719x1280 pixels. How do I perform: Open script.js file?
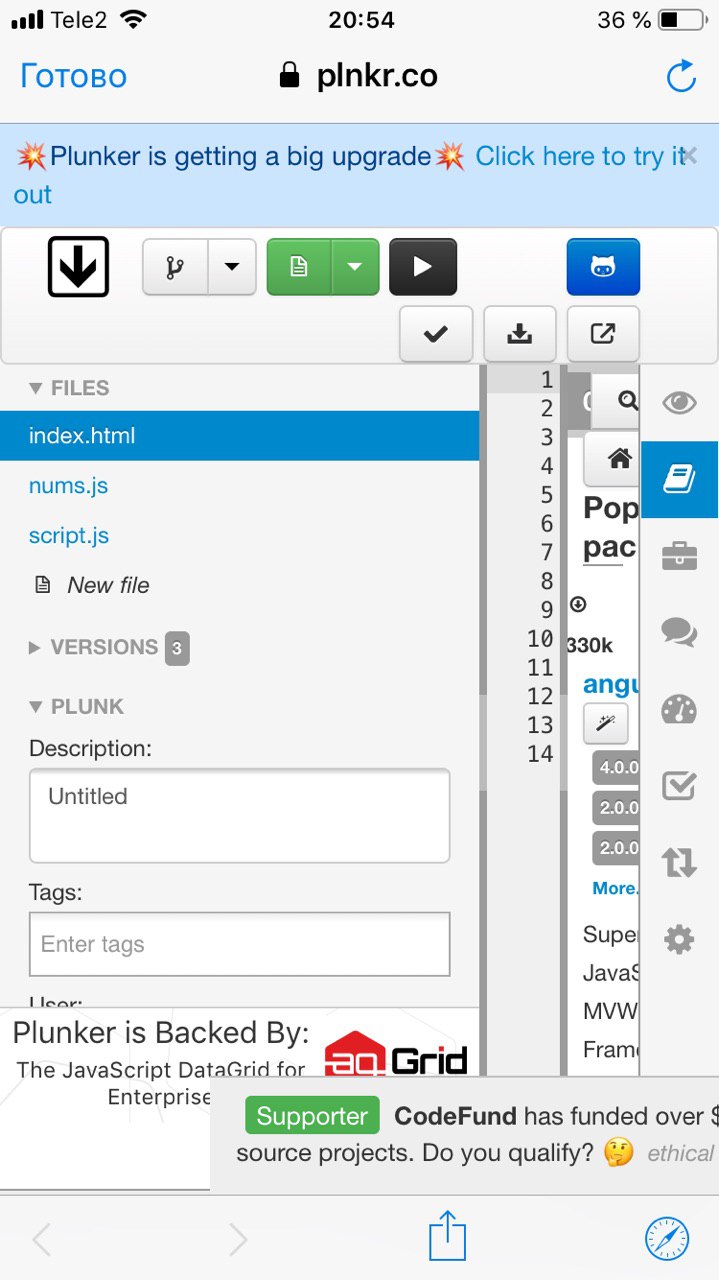(x=69, y=536)
